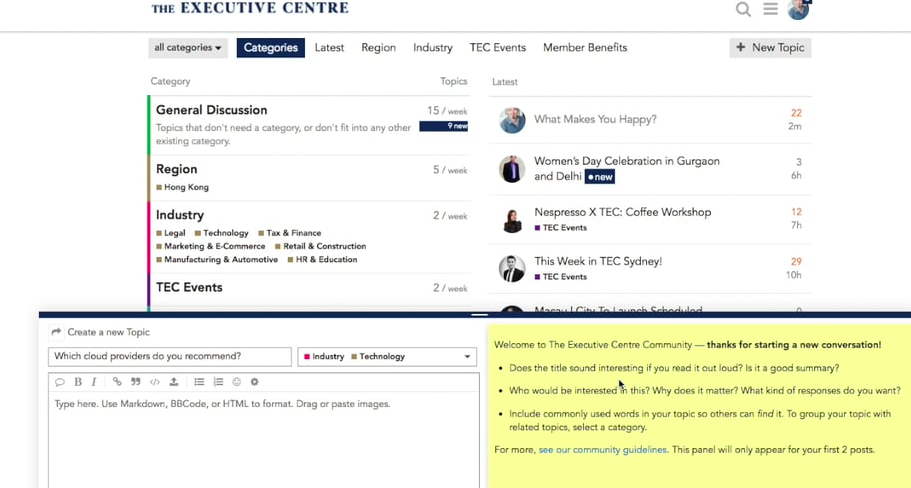Screen dimensions: 911x488
Task: Open the HR & Education subcategory
Action: (322, 260)
